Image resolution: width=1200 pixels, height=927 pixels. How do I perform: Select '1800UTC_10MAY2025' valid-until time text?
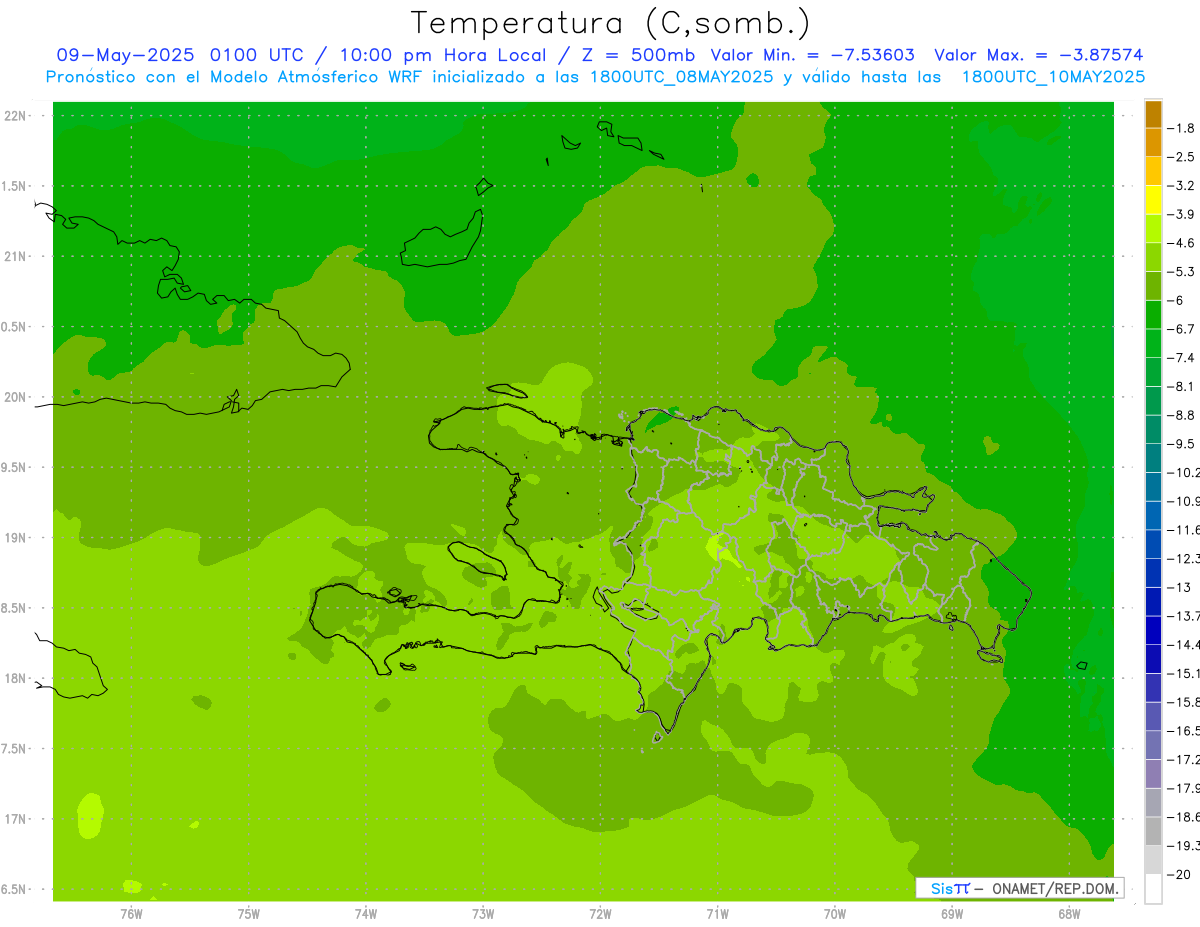(x=1053, y=76)
